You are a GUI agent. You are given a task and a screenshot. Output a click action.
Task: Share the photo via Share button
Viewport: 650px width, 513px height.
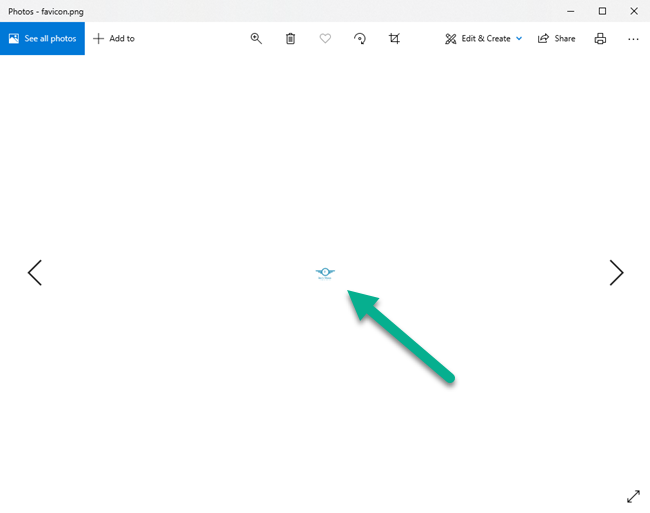556,39
